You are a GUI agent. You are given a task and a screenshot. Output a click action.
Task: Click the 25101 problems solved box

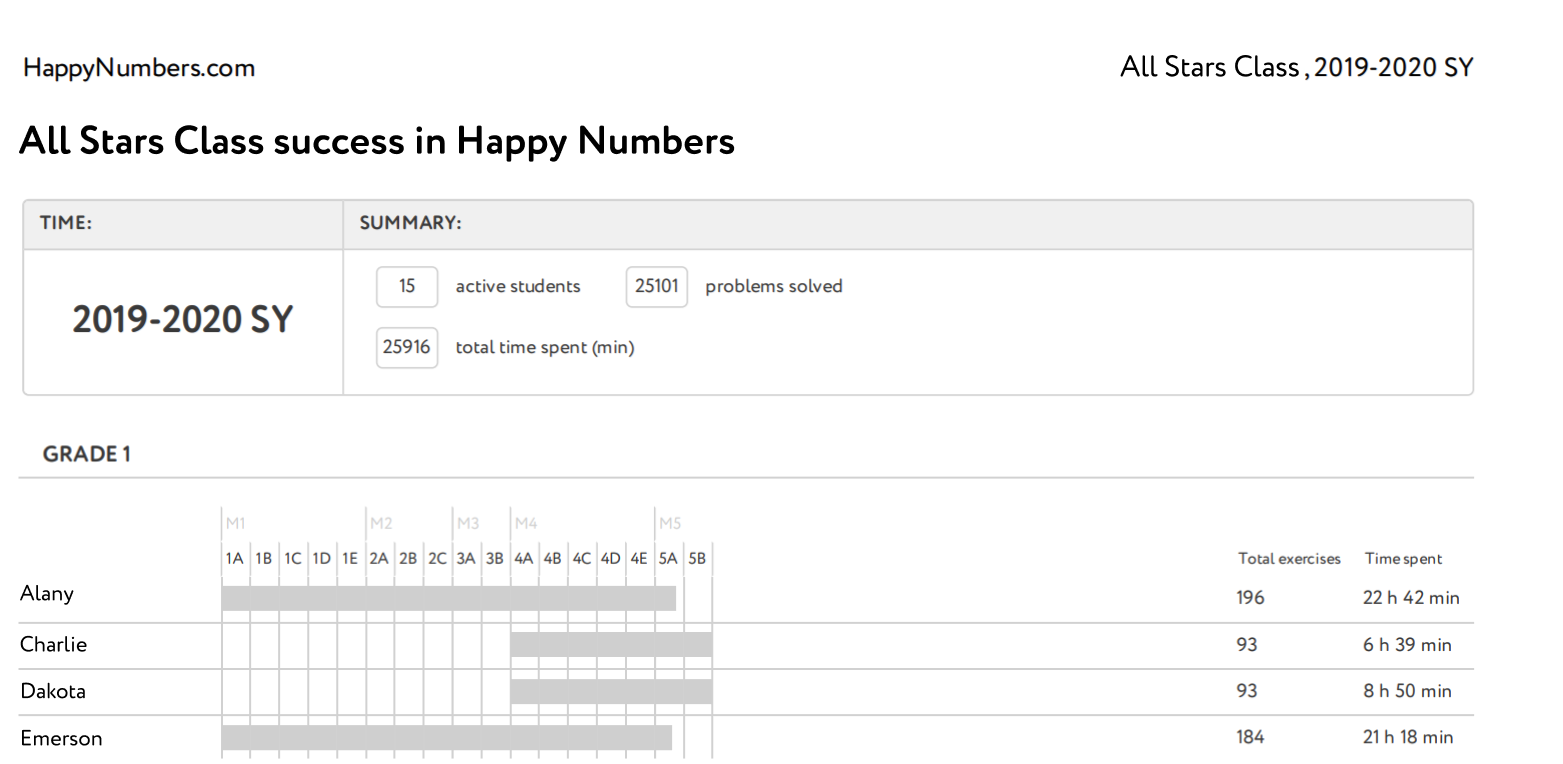[656, 286]
